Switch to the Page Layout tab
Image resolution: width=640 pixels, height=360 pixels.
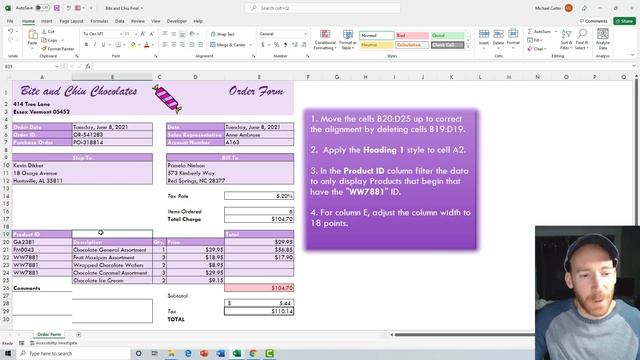(x=71, y=21)
